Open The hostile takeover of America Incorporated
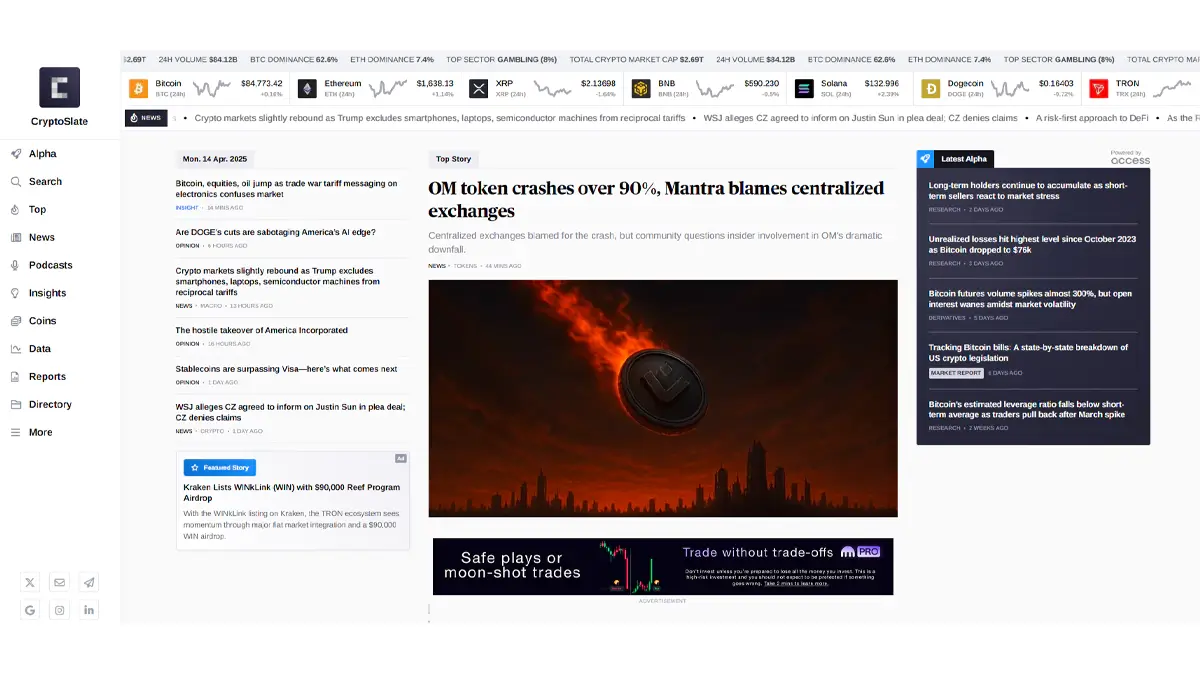This screenshot has height=675, width=1200. tap(262, 330)
